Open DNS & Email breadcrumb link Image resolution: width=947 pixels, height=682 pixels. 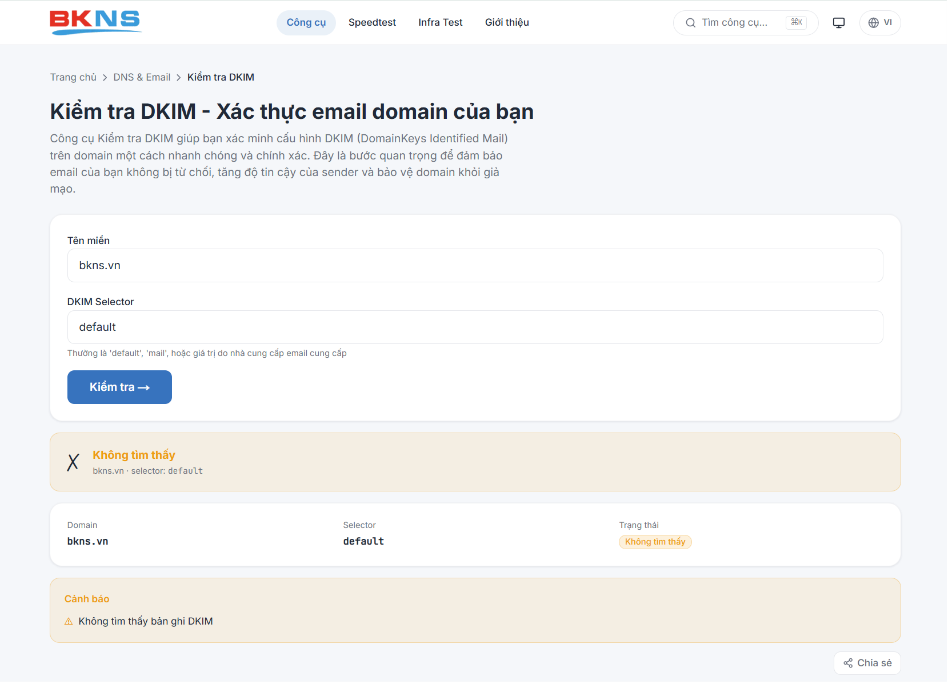coord(142,77)
